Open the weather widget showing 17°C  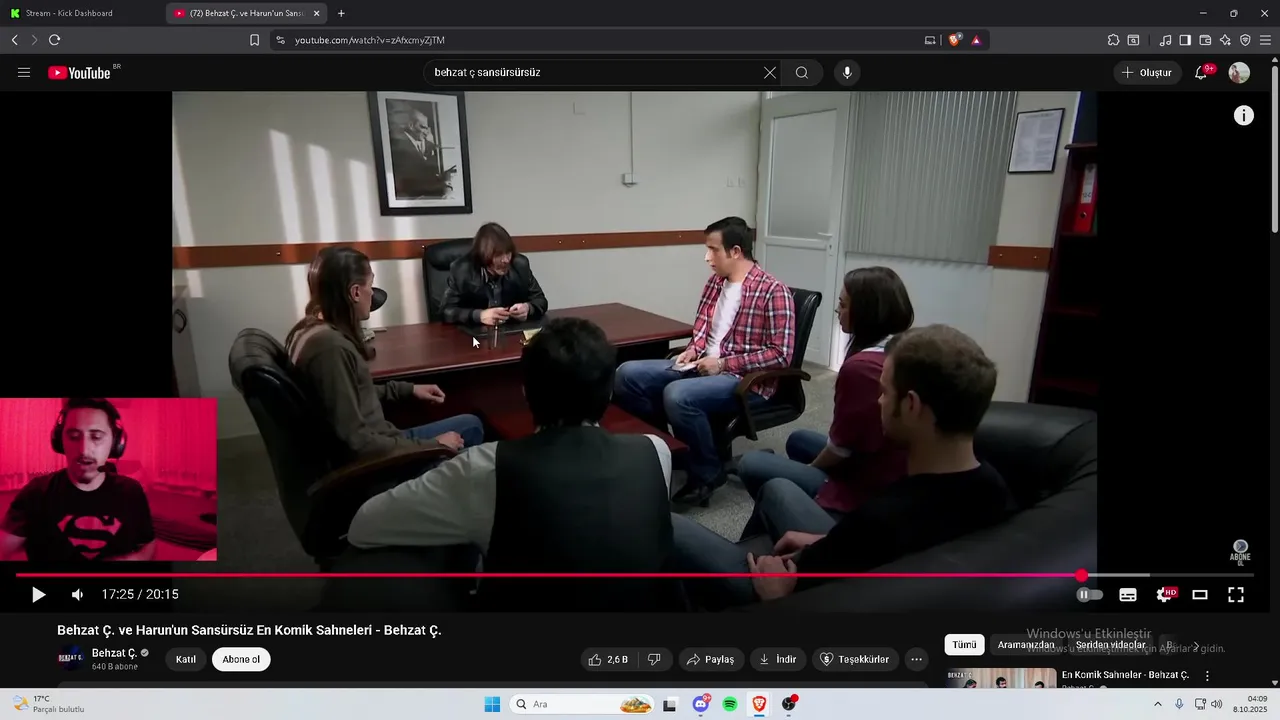(x=47, y=704)
